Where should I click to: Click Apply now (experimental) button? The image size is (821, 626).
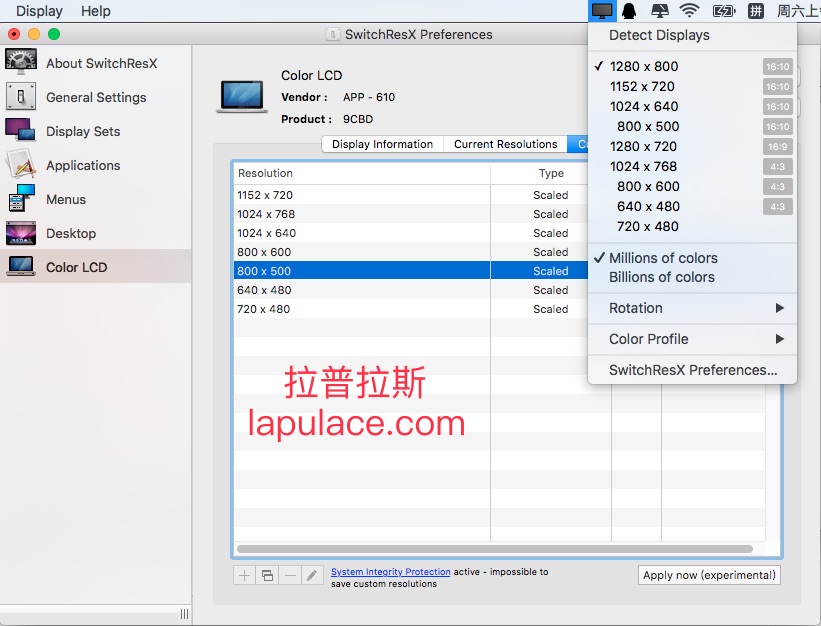(709, 575)
